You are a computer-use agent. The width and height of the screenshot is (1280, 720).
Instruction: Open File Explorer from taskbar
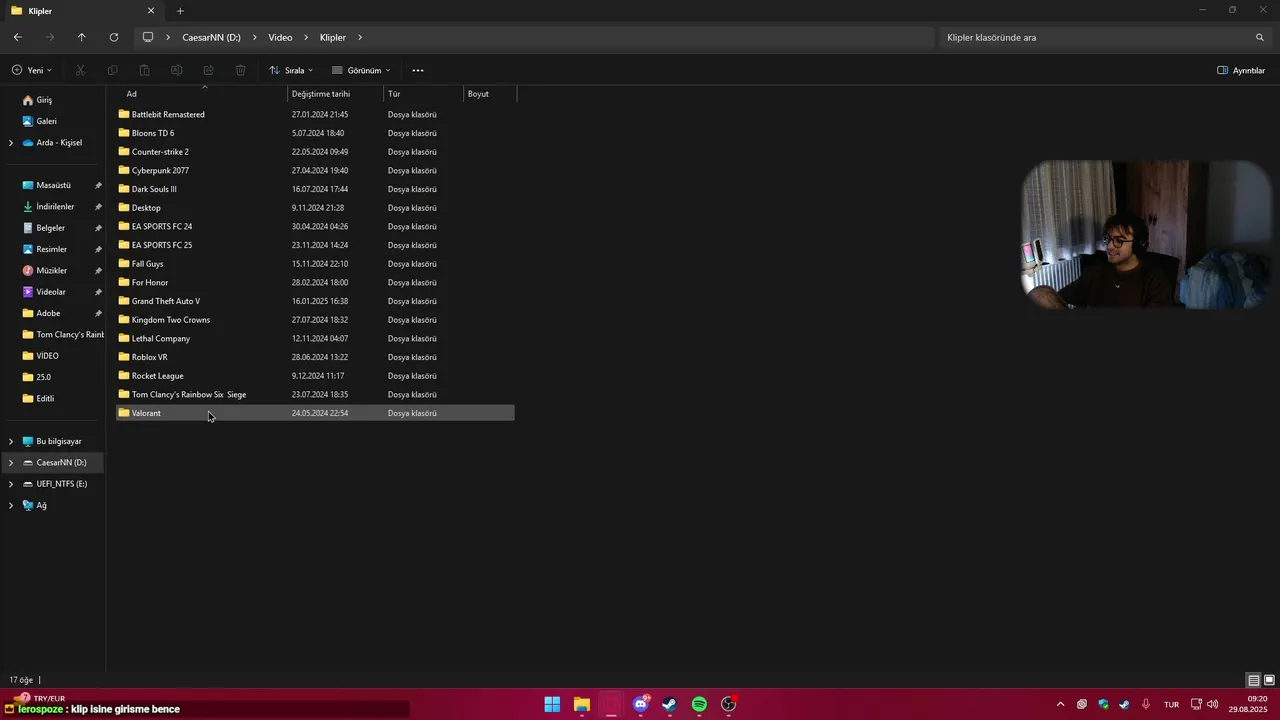pos(582,704)
